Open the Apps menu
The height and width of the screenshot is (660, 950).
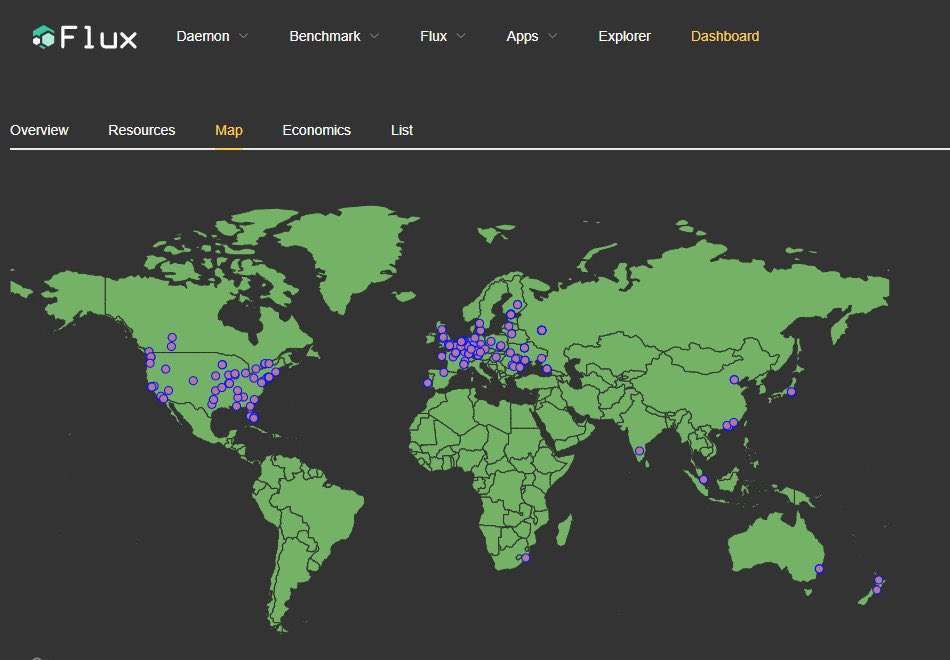522,36
